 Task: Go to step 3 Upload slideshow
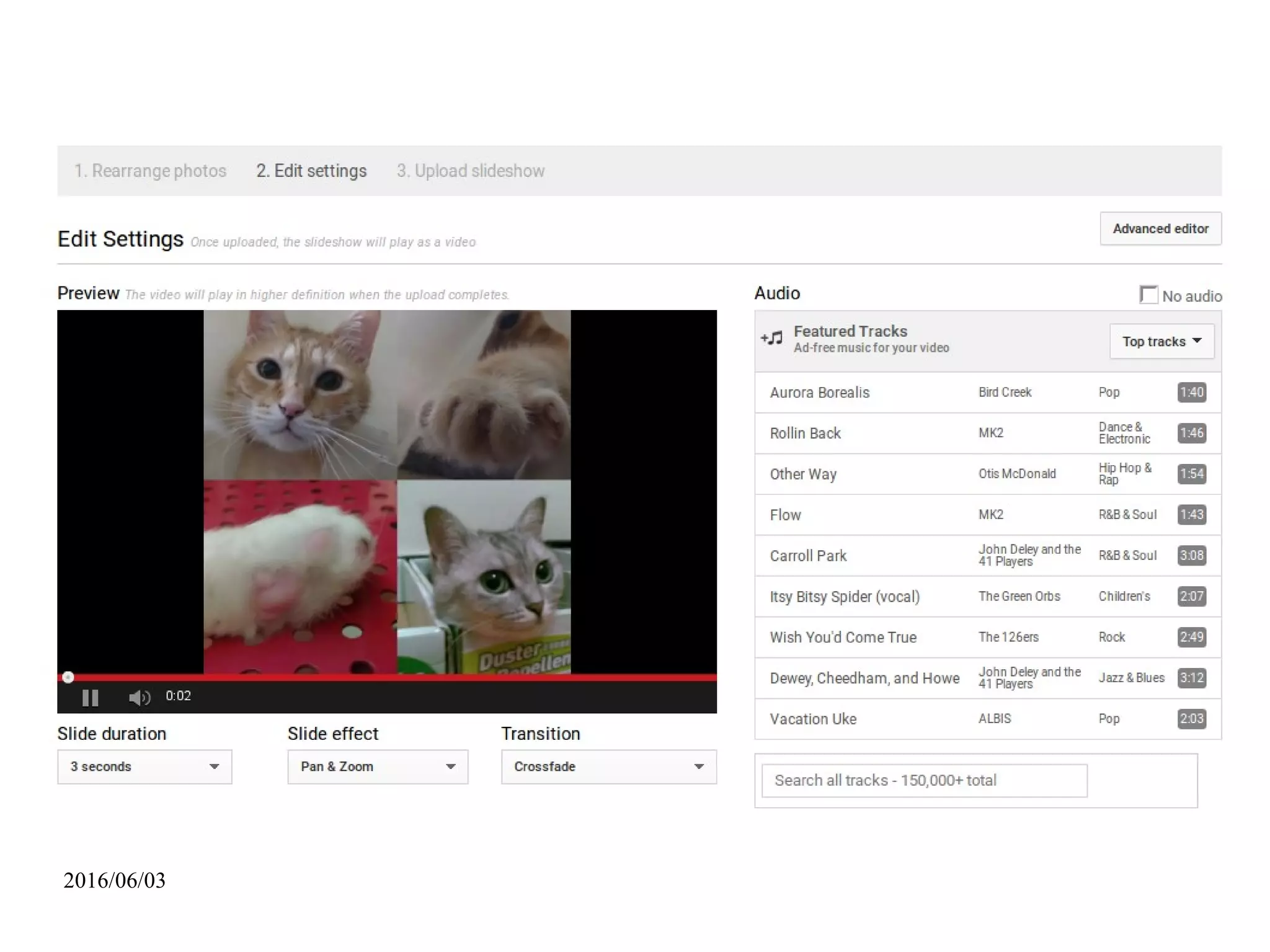pos(471,171)
